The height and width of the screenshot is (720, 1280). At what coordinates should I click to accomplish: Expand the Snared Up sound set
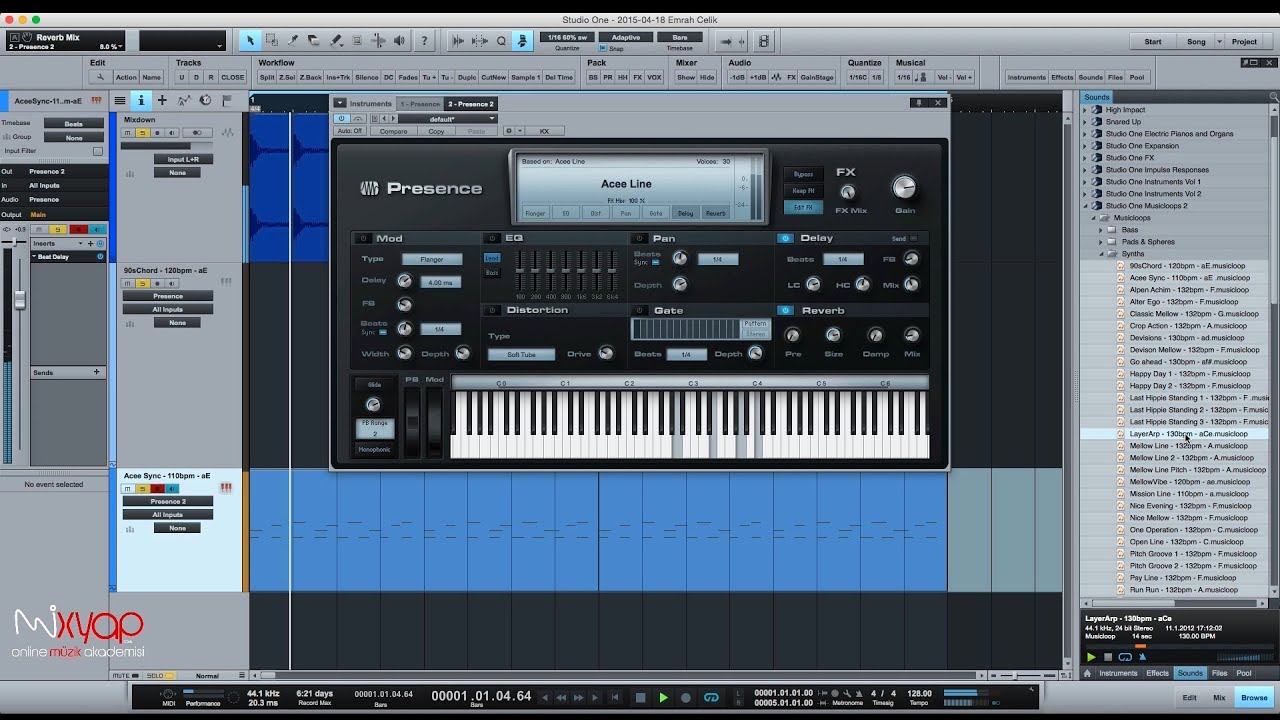[x=1085, y=122]
